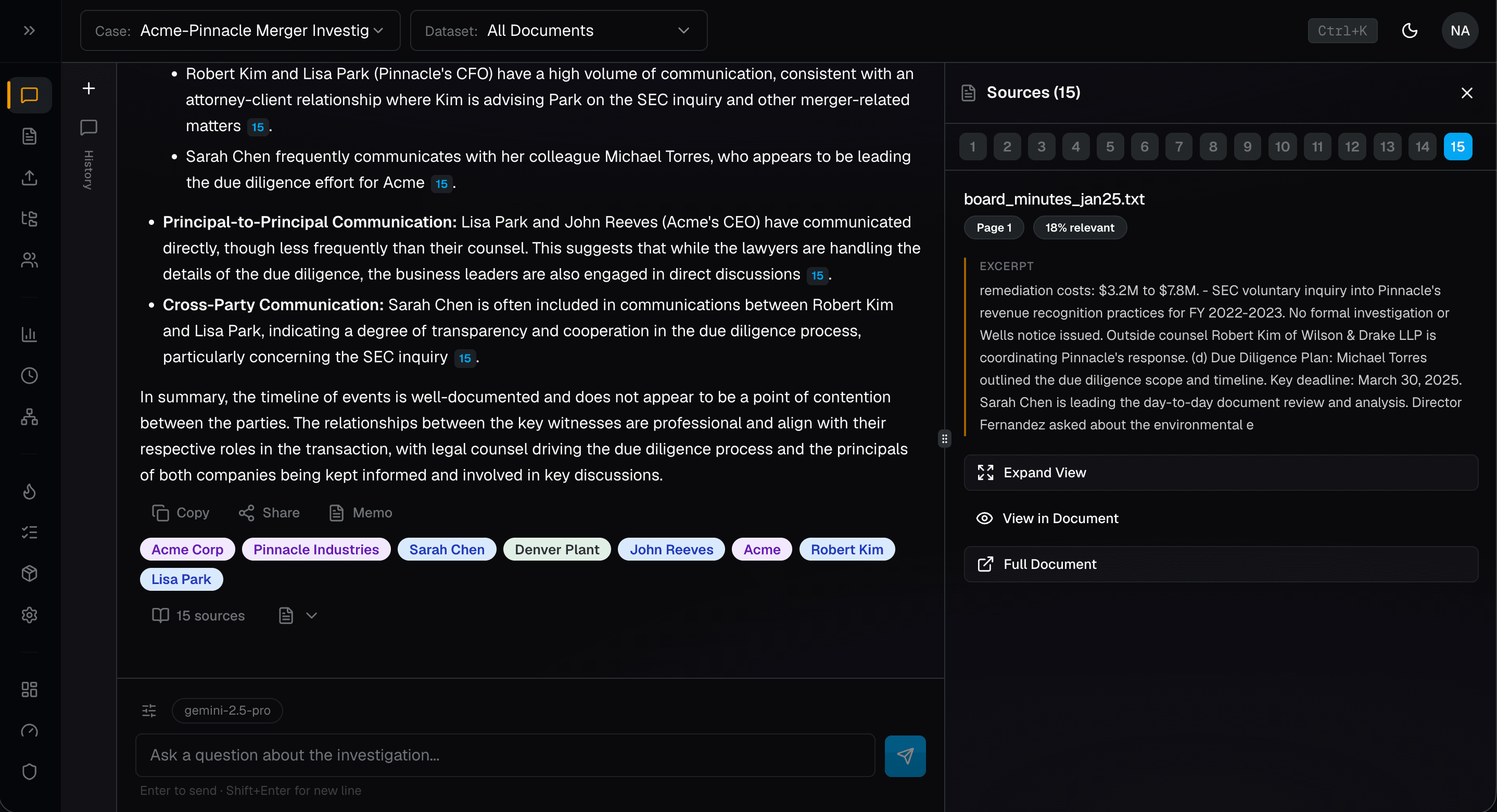The height and width of the screenshot is (812, 1497).
Task: Close the Sources panel
Action: [1467, 93]
